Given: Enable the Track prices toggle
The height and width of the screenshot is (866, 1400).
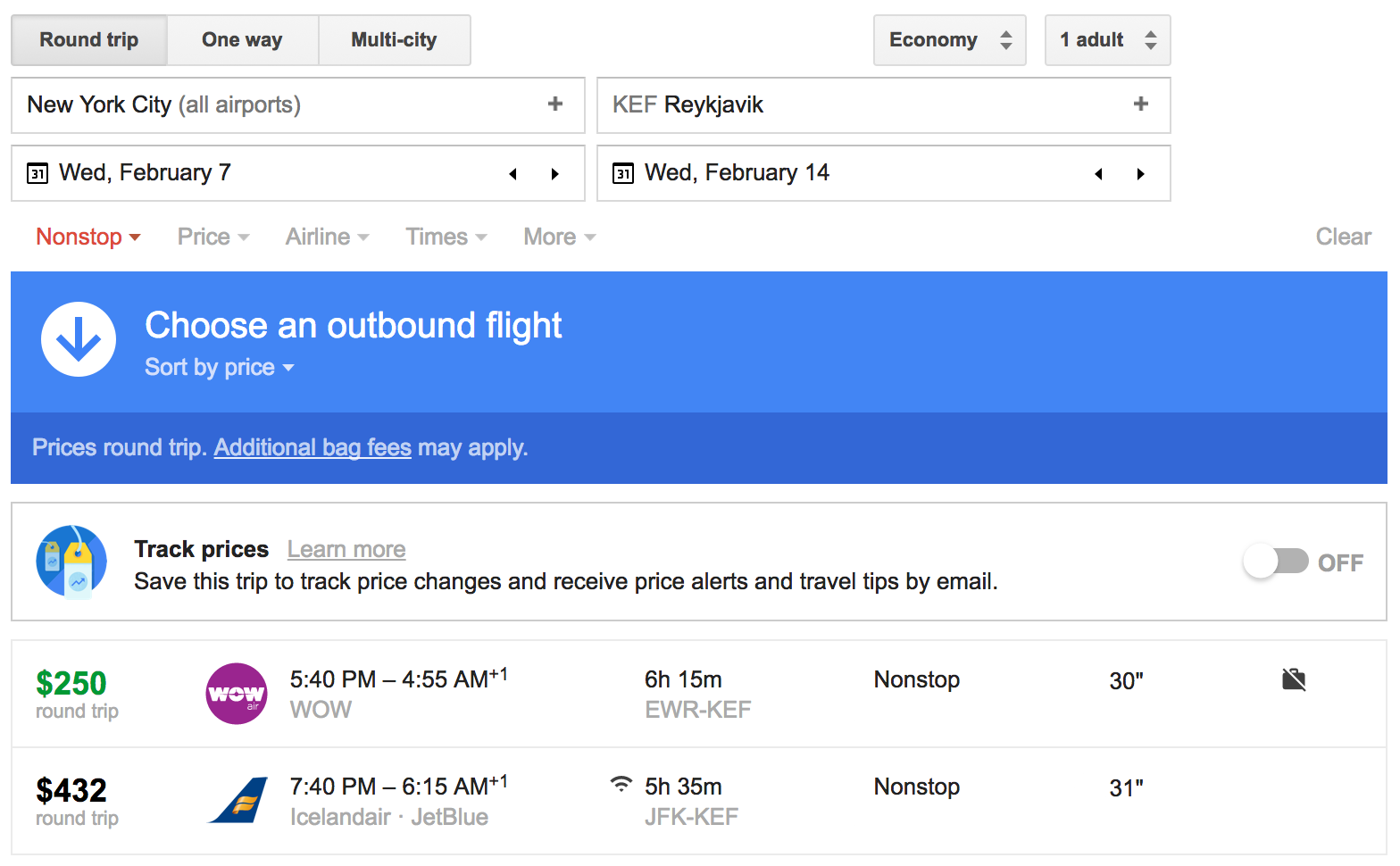Looking at the screenshot, I should coord(1276,562).
